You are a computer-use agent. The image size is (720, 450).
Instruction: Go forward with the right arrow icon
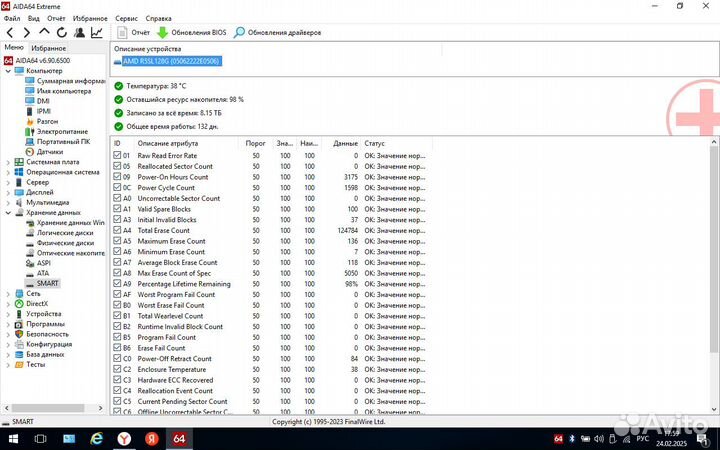coord(27,33)
